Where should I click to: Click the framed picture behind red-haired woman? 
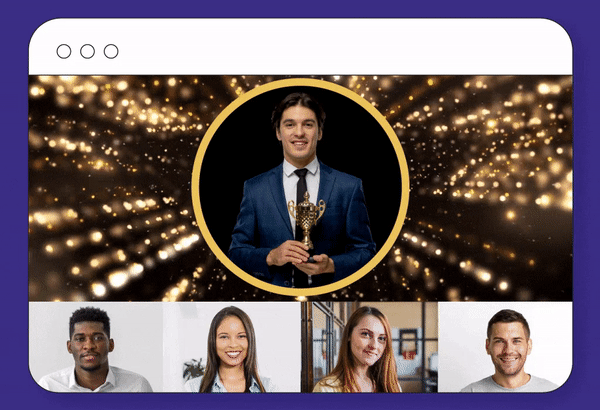point(408,341)
